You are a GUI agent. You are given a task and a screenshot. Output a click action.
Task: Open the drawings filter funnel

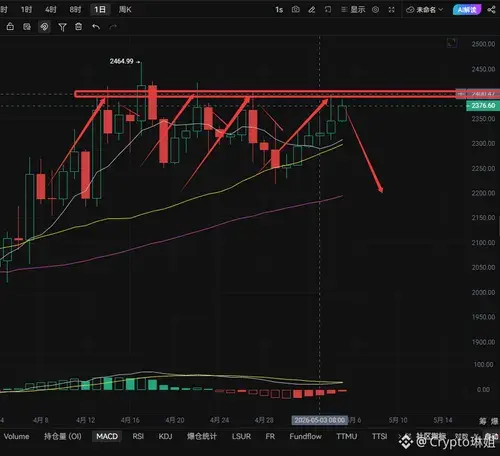click(62, 27)
